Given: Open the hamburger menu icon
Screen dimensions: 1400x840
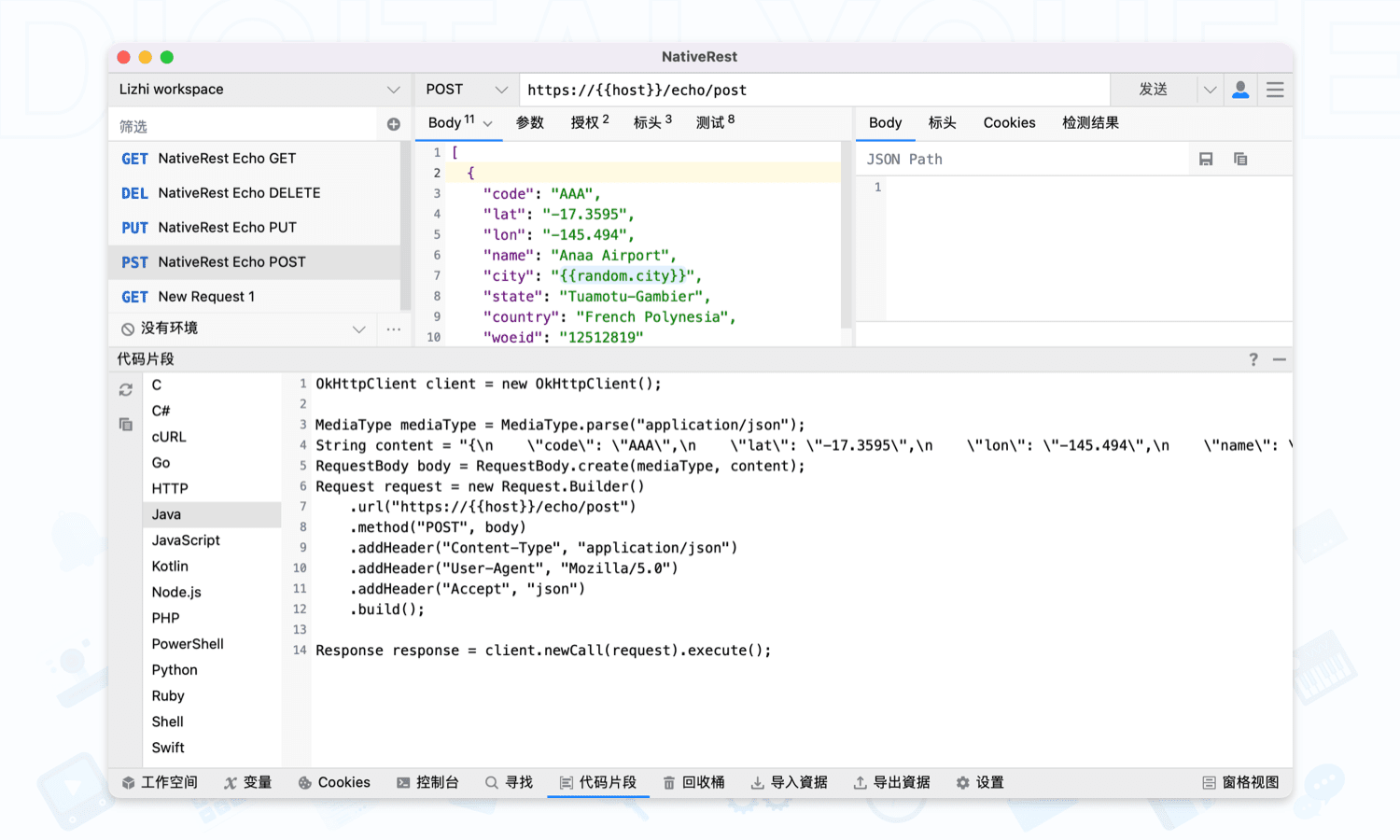Looking at the screenshot, I should (x=1275, y=90).
